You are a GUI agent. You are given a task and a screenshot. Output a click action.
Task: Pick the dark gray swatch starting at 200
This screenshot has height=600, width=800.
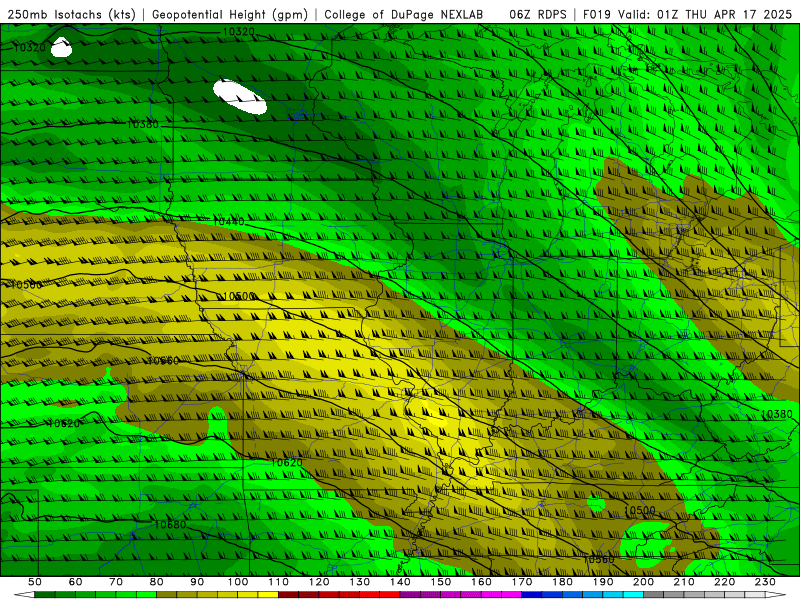(x=654, y=595)
